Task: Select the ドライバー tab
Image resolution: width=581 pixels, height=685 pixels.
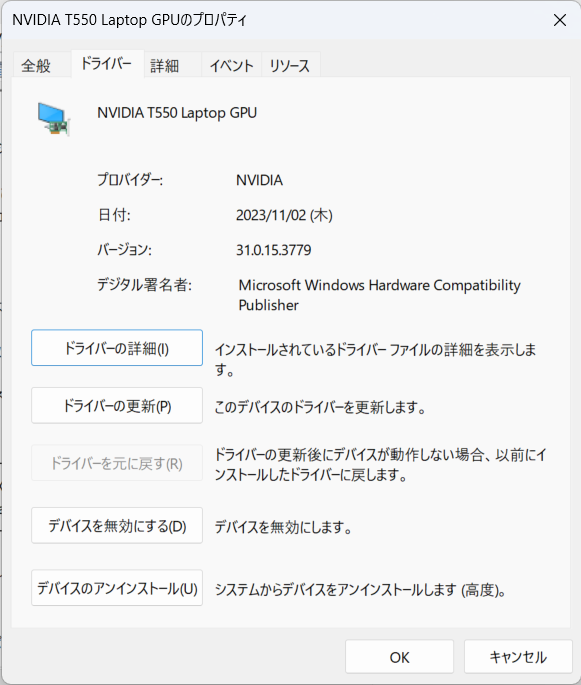Action: point(107,64)
